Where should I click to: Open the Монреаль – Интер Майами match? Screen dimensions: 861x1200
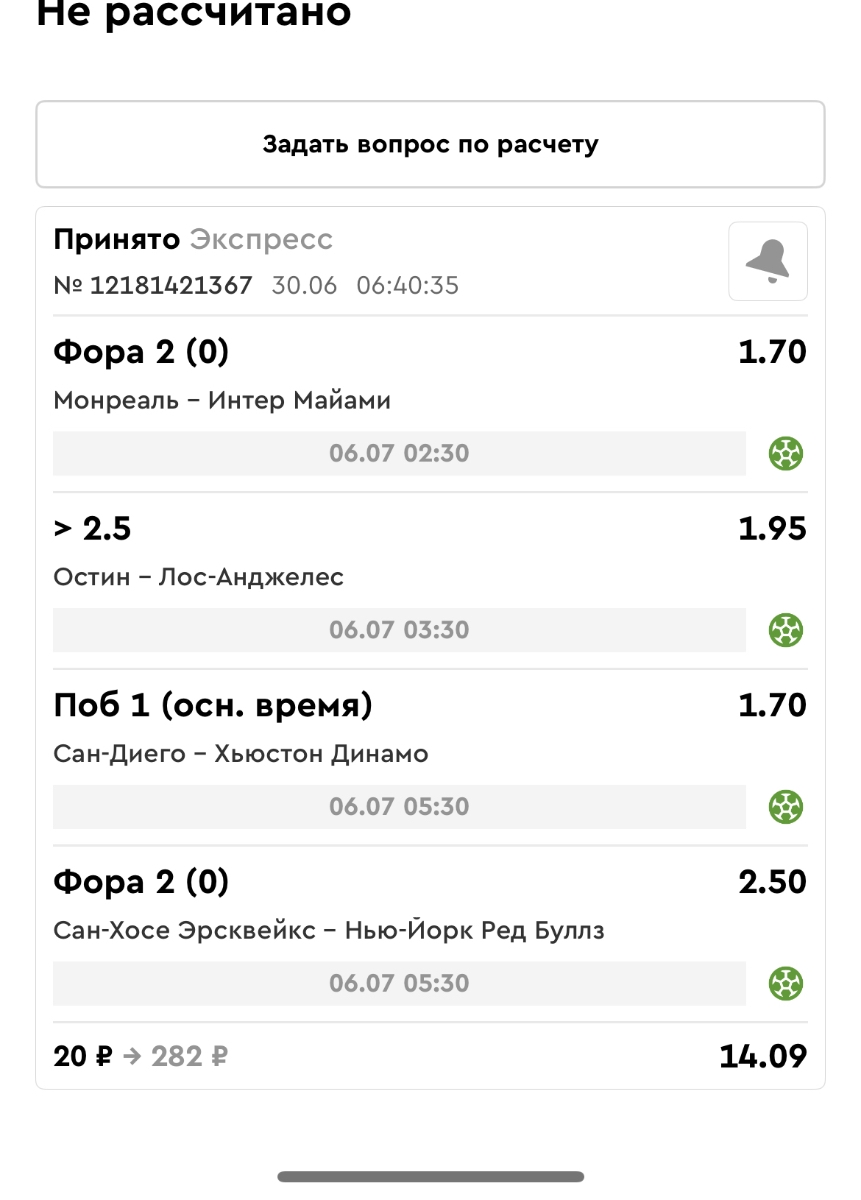pos(222,401)
